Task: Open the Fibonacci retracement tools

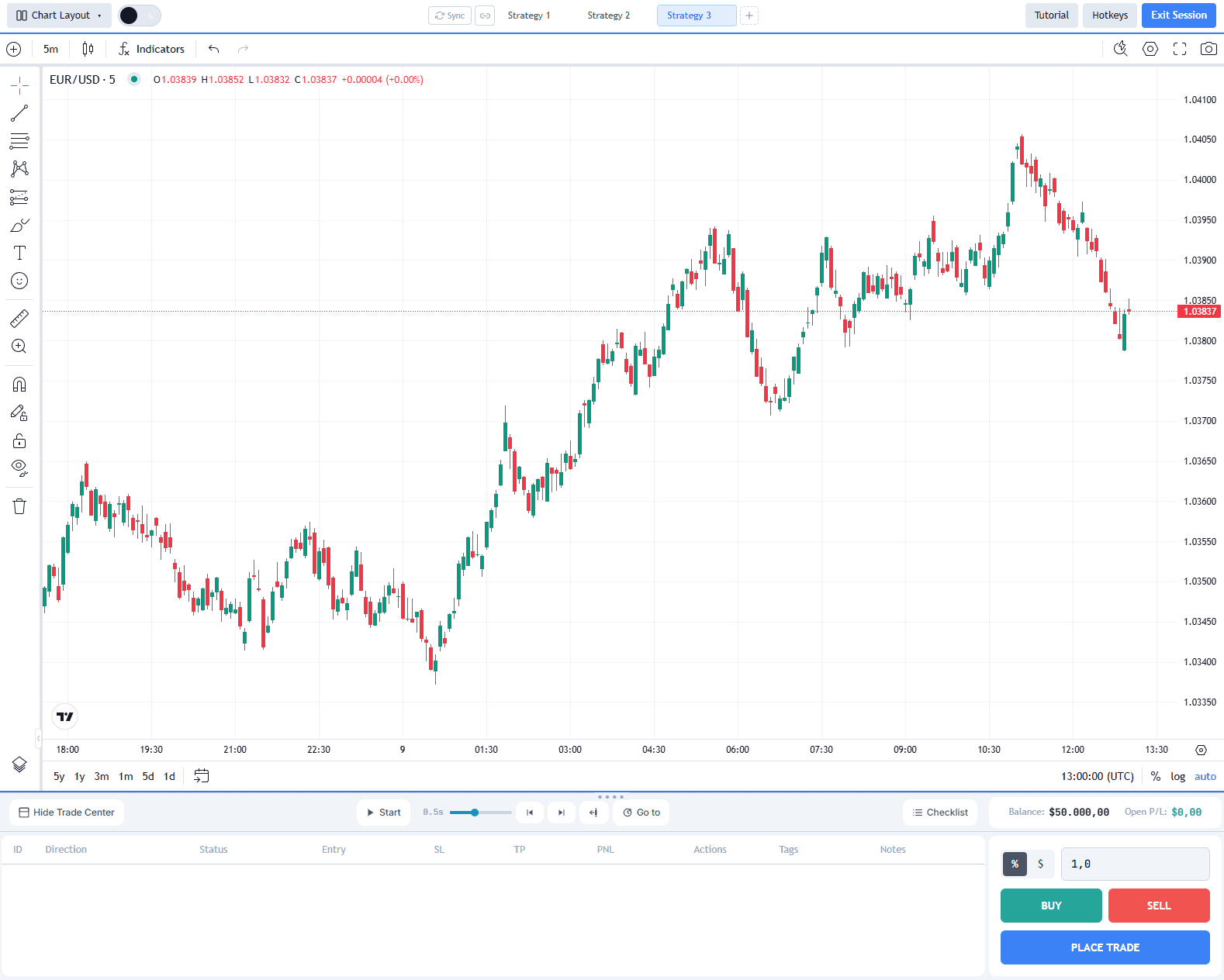Action: click(x=19, y=141)
